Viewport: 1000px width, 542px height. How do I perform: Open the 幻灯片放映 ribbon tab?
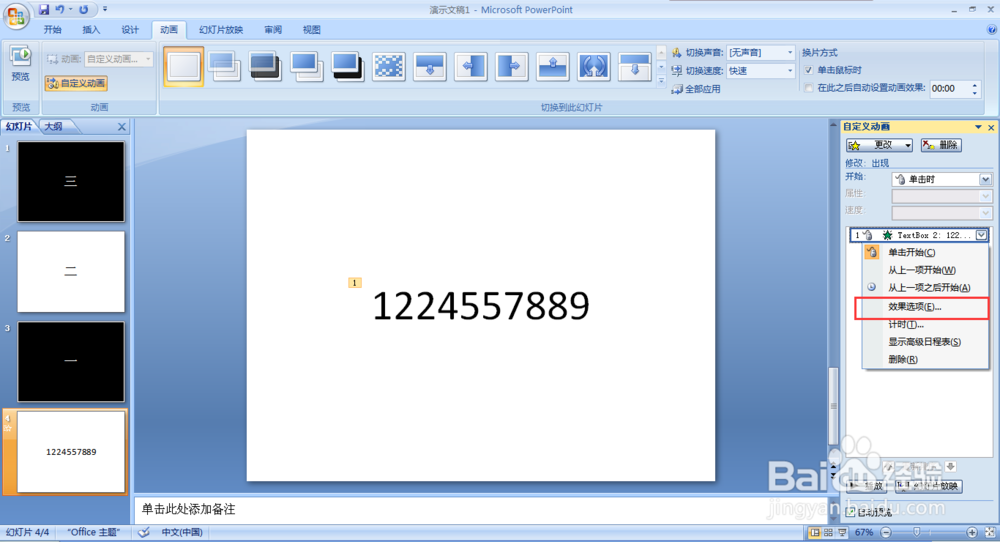(221, 30)
